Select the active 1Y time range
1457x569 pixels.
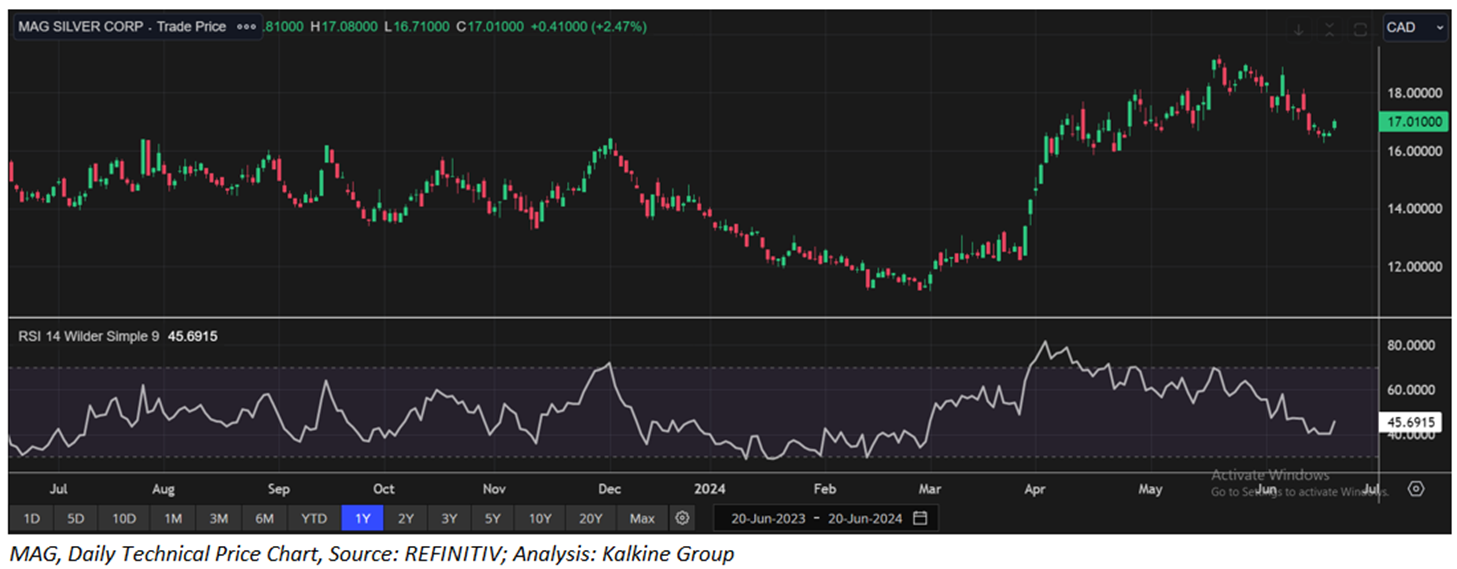362,518
